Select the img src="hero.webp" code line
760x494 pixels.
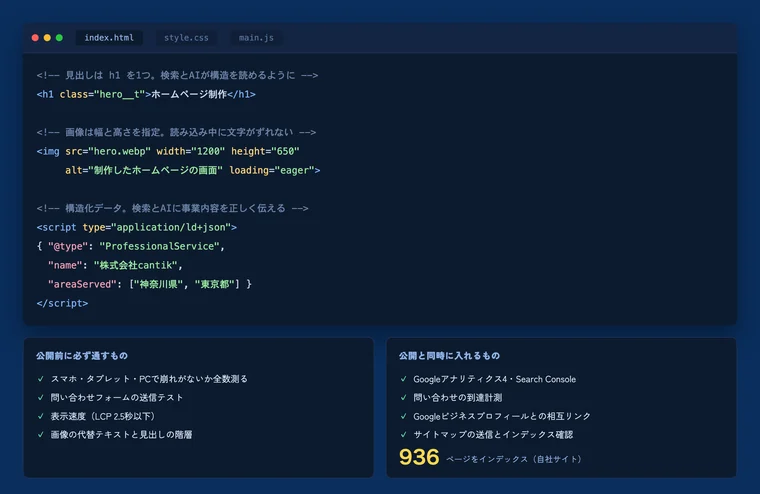pos(168,151)
